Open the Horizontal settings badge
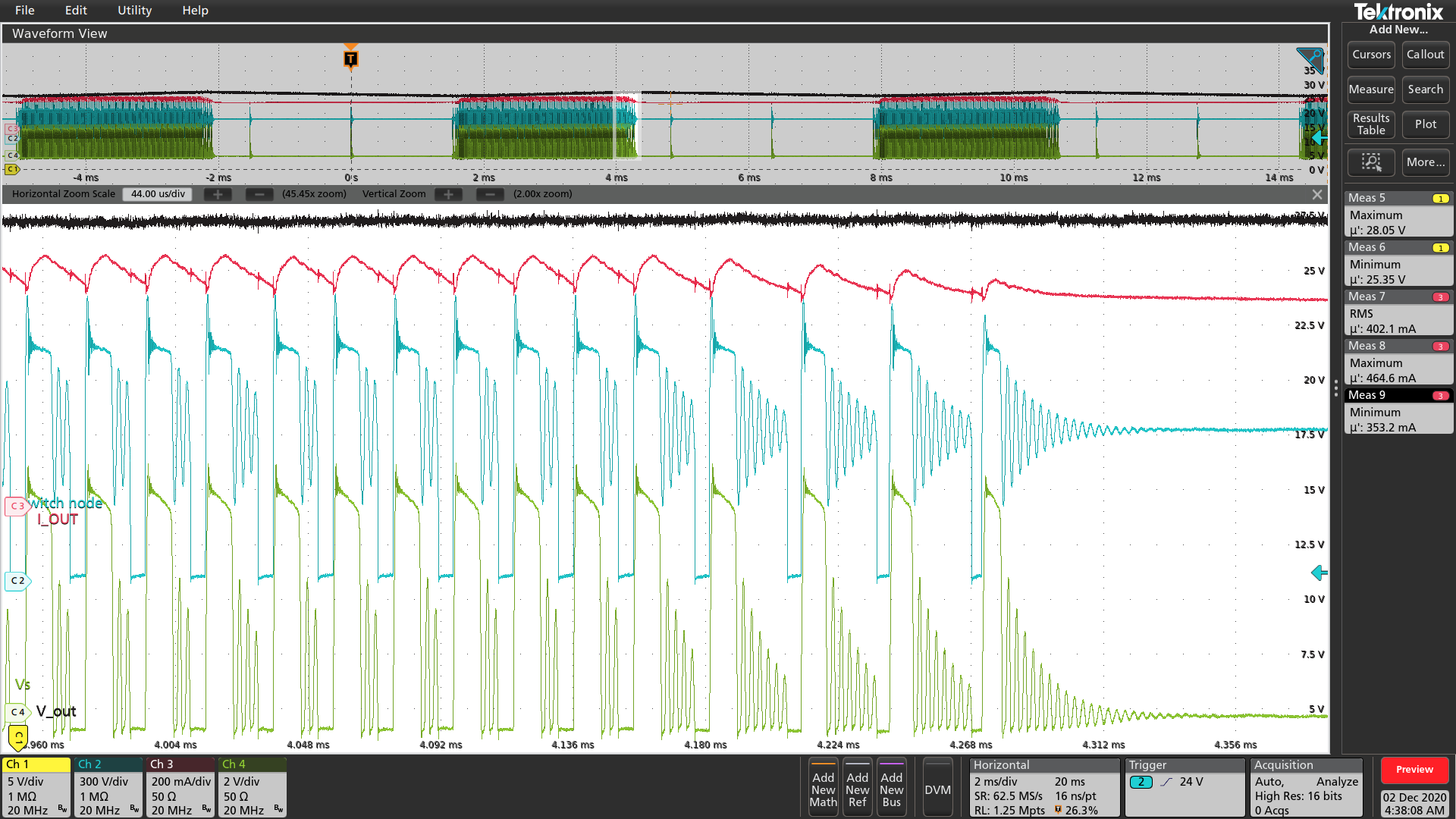 [x=1043, y=786]
